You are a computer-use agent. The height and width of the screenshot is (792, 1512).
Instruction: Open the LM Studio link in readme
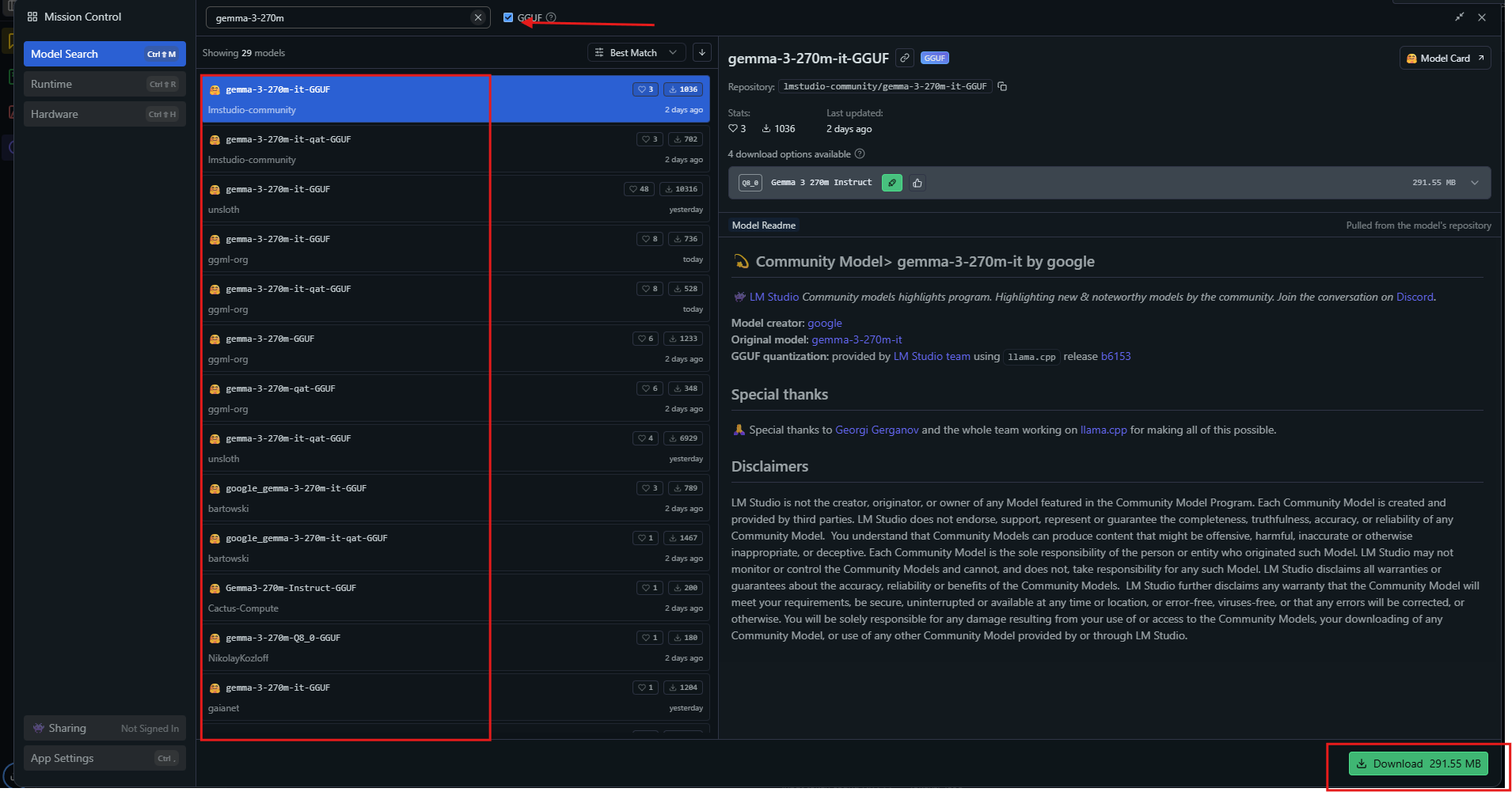coord(773,297)
